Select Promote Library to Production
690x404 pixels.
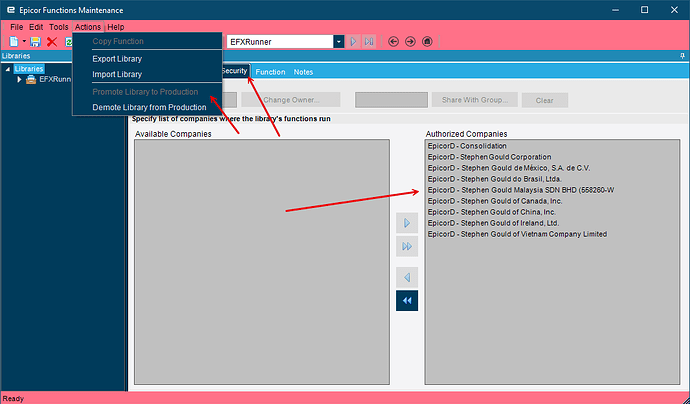145,92
